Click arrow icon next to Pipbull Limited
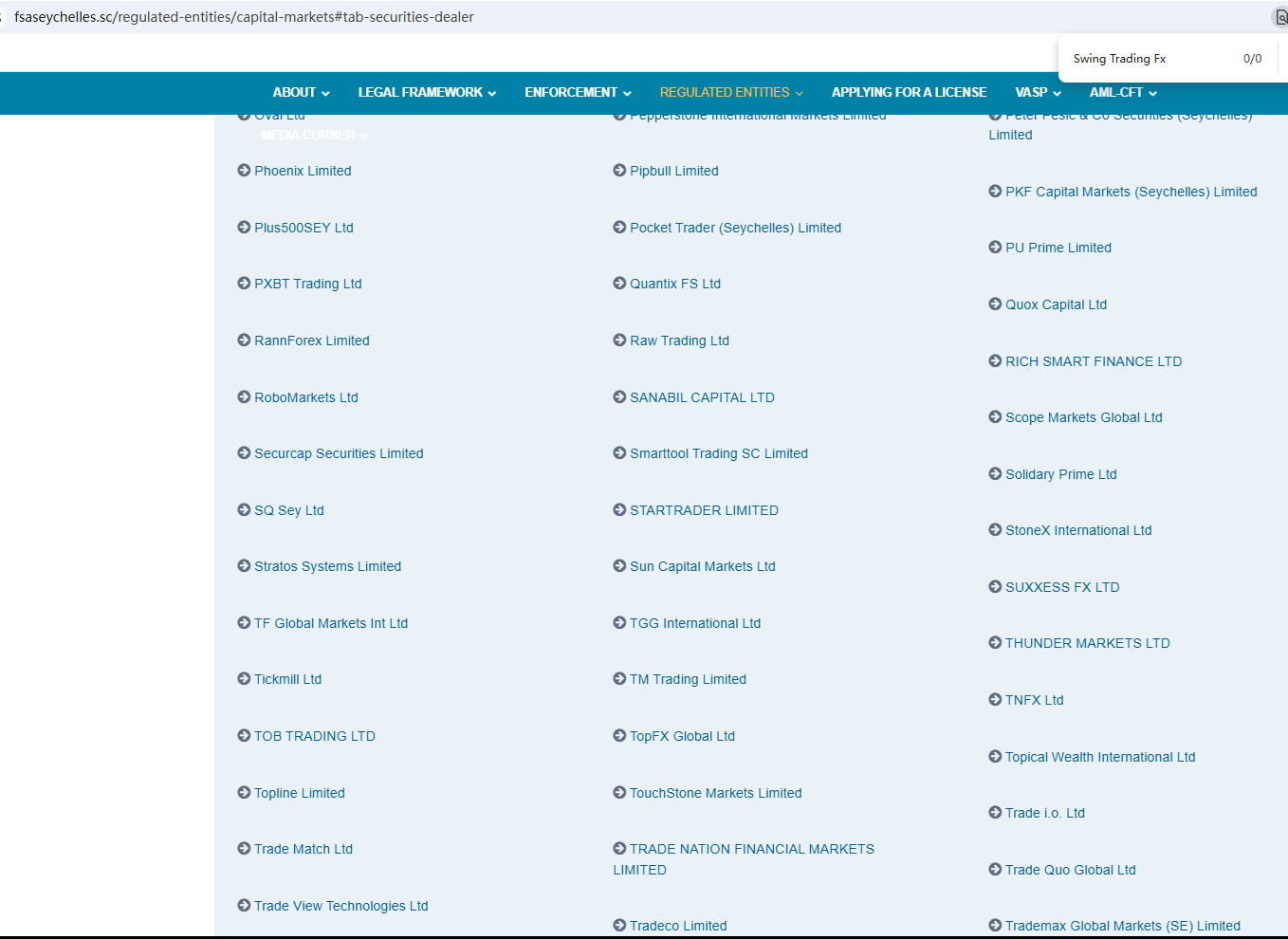The height and width of the screenshot is (939, 1288). pyautogui.click(x=619, y=171)
